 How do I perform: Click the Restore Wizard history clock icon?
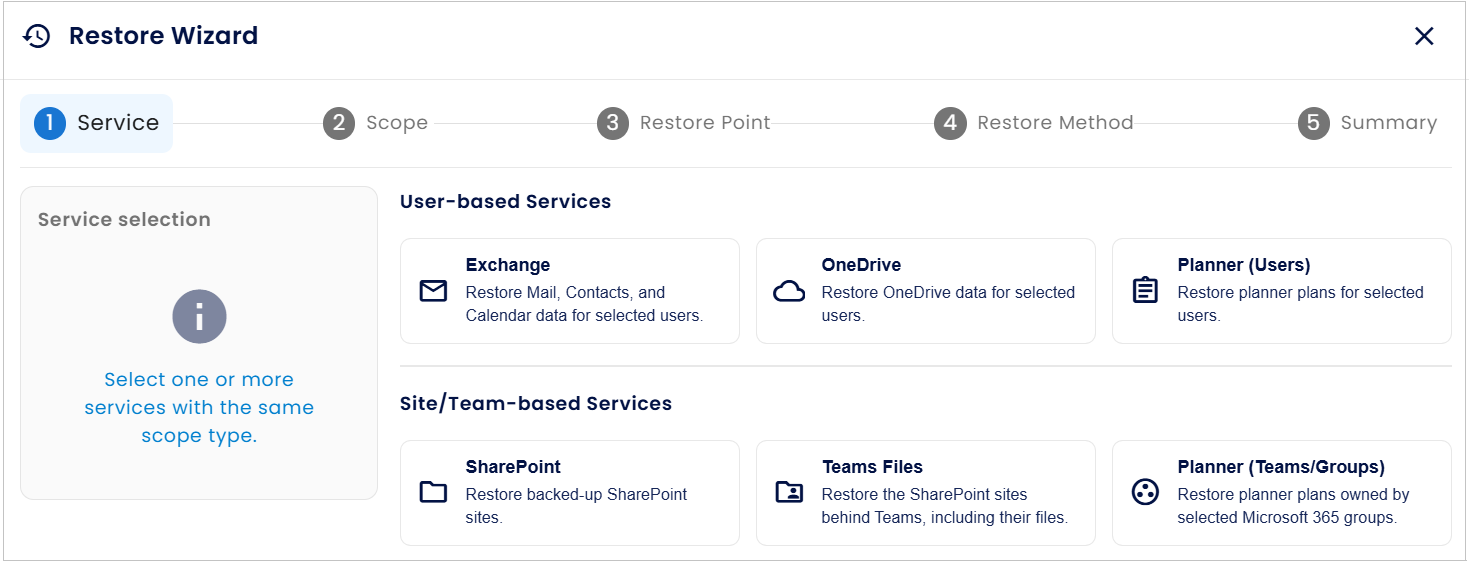(x=37, y=37)
